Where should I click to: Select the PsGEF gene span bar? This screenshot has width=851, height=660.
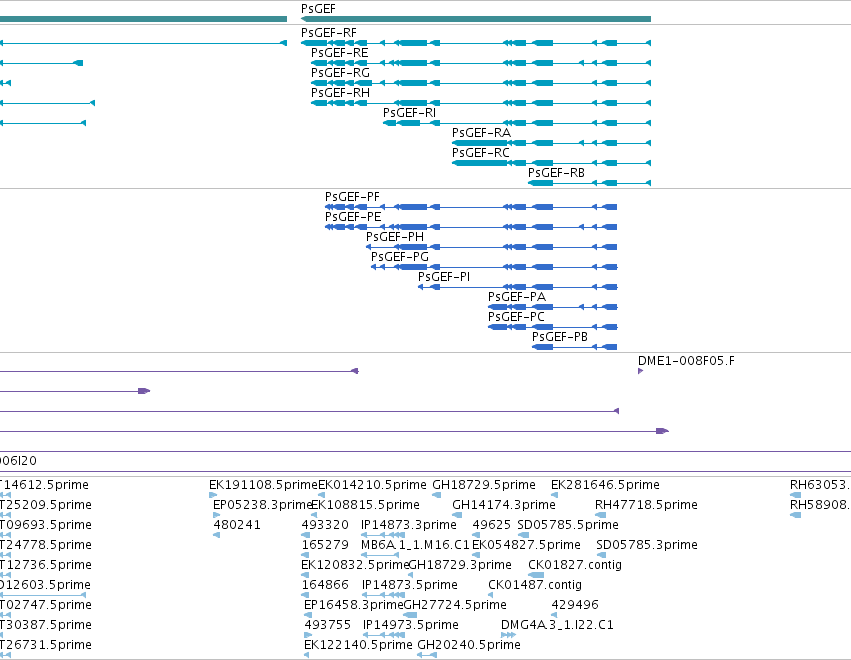(x=476, y=19)
